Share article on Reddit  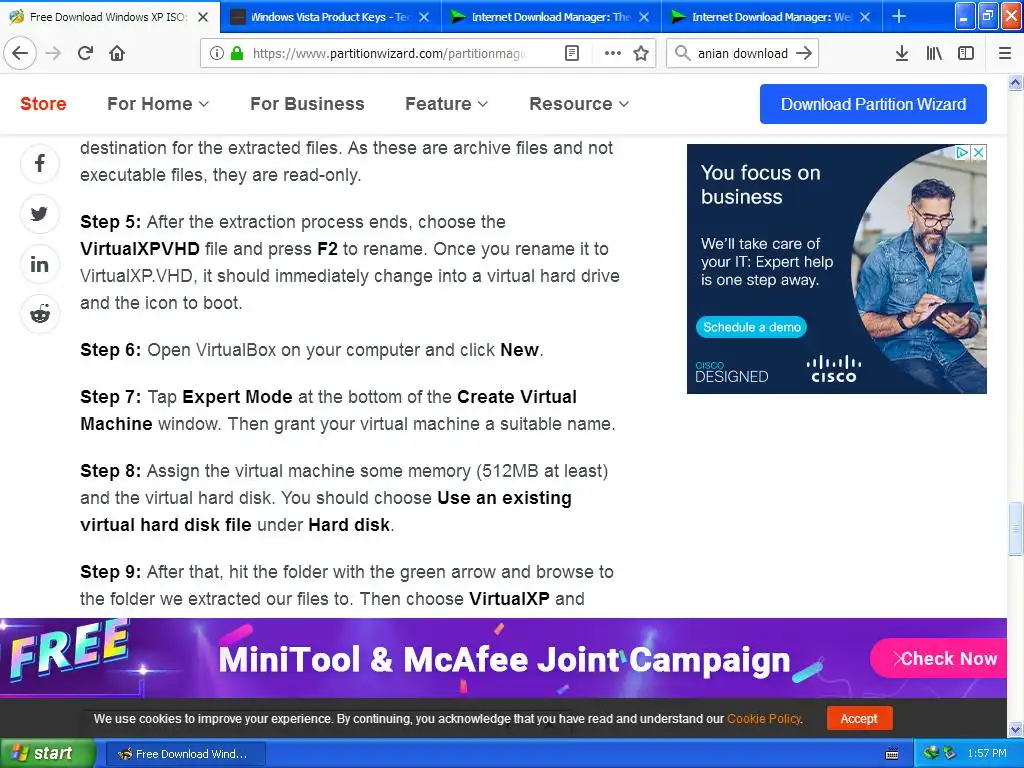point(40,314)
